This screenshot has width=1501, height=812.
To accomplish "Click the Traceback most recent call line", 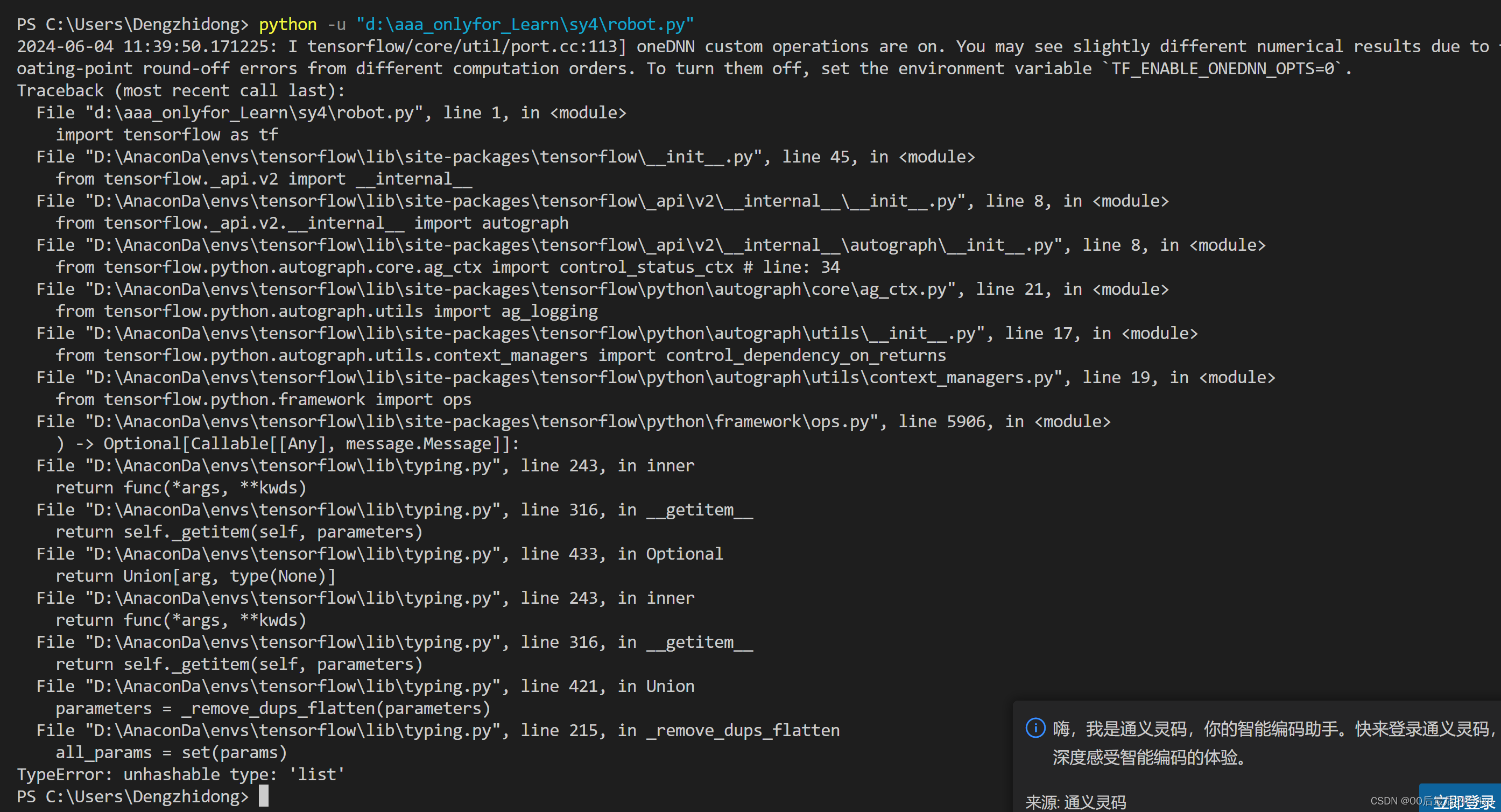I will click(181, 90).
